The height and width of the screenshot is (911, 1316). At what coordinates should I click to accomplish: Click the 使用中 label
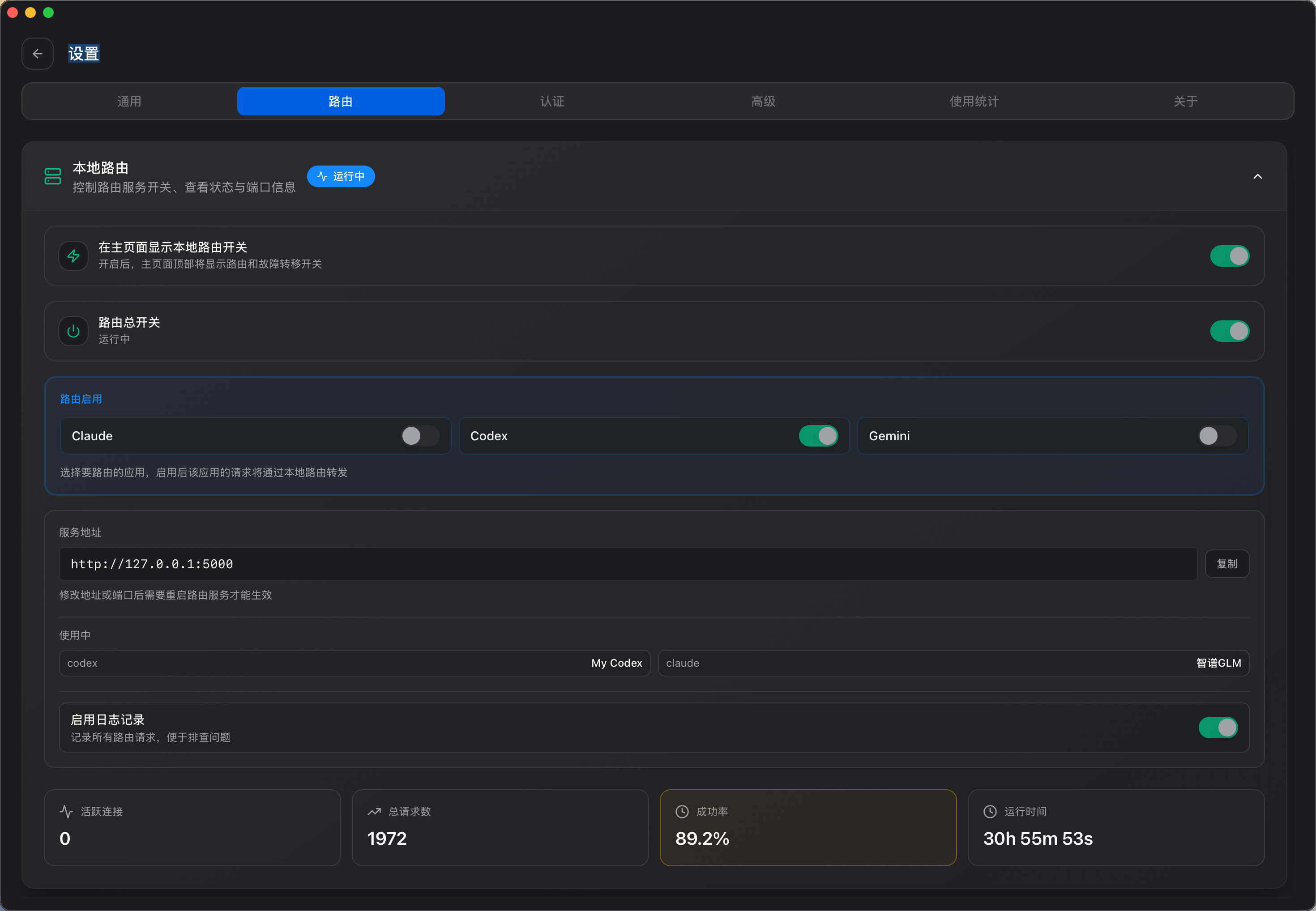75,635
